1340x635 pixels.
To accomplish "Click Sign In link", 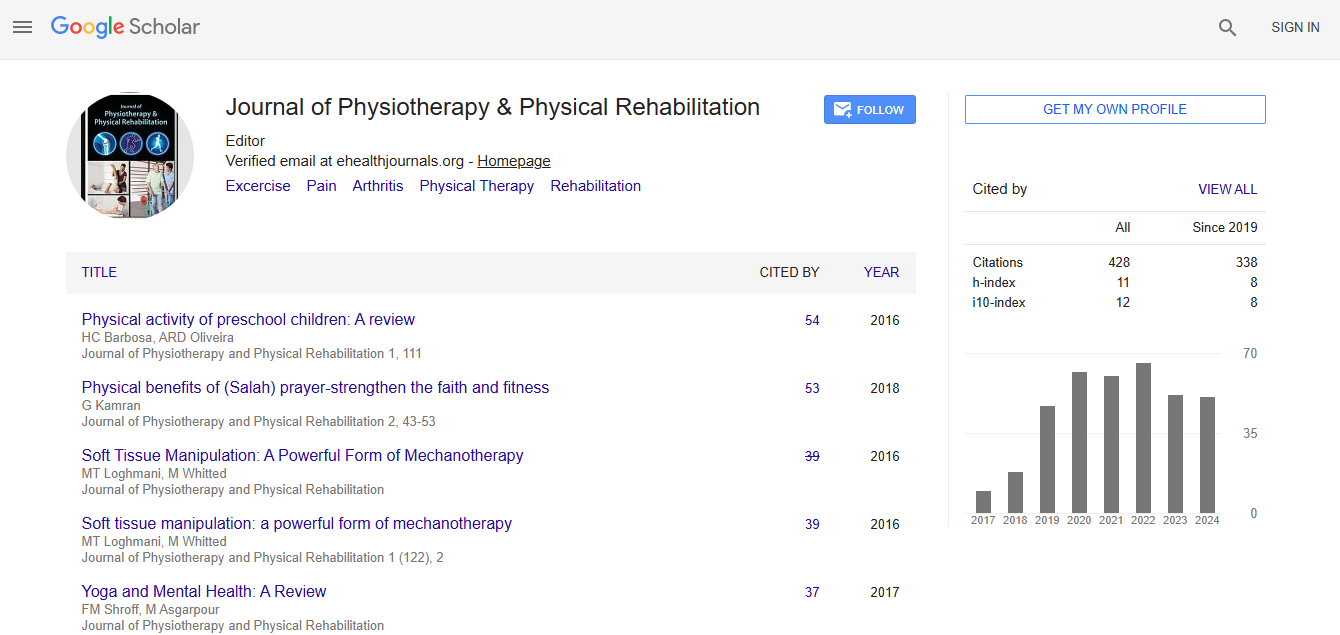I will point(1295,28).
